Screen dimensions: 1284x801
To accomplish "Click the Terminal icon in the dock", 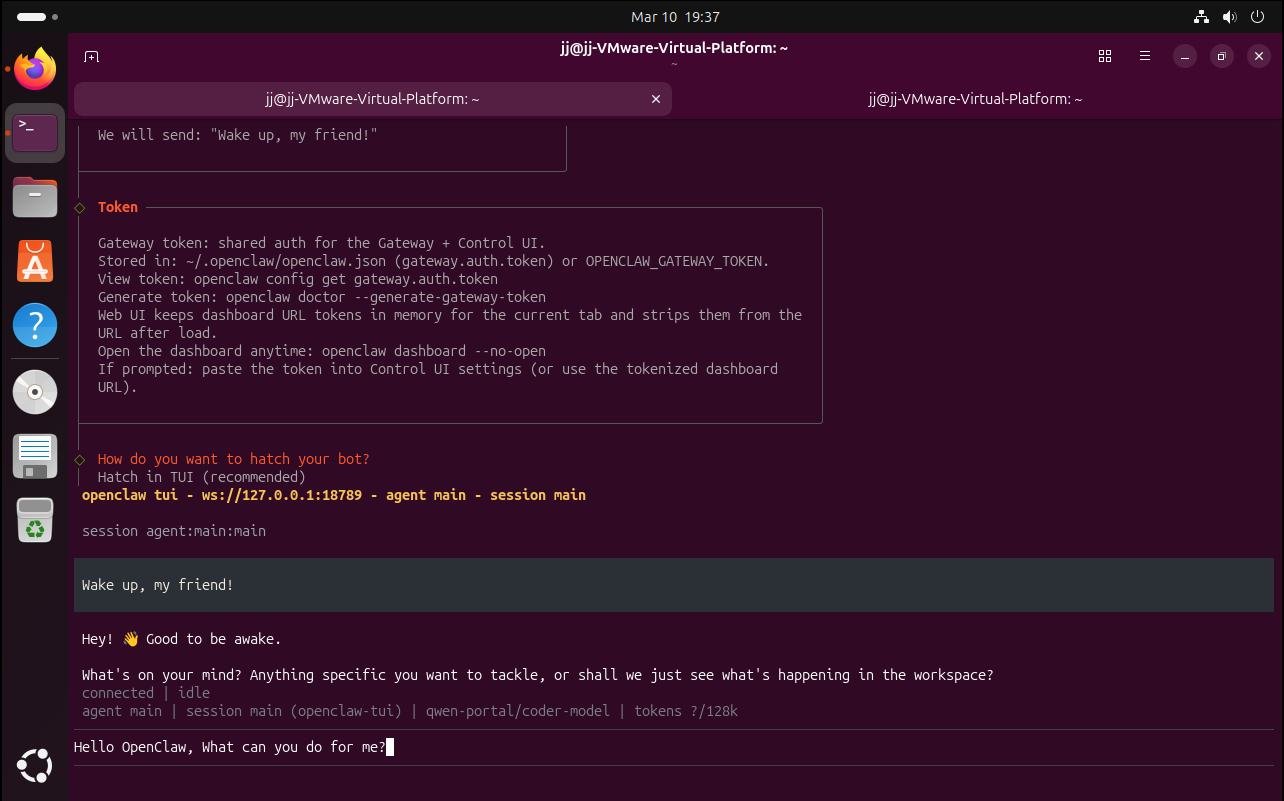I will [35, 132].
